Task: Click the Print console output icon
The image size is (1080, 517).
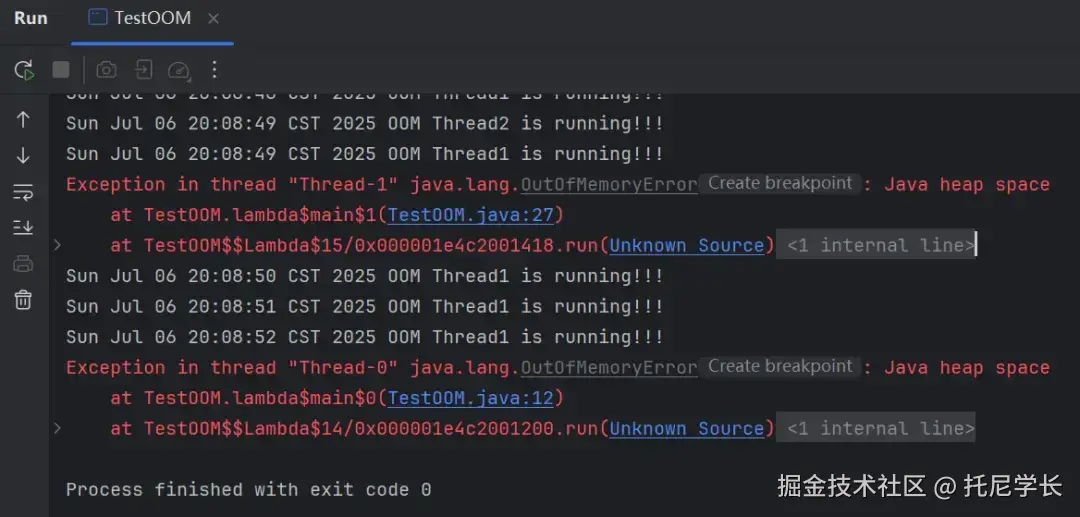Action: coord(24,264)
